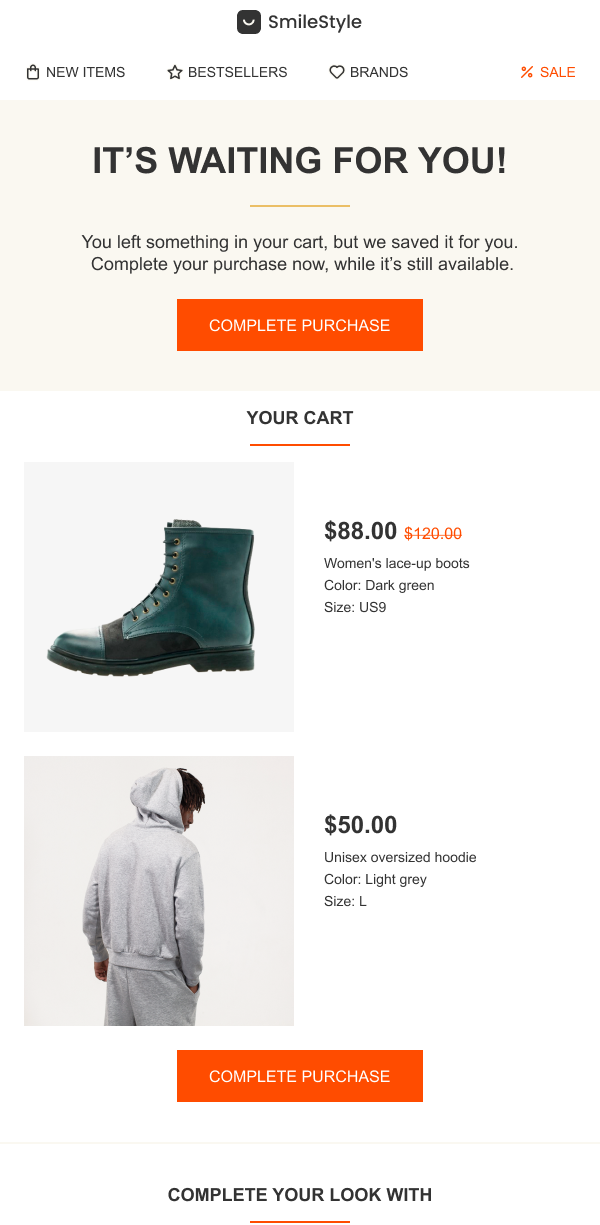Open the BESTSELLERS navigation link
The height and width of the screenshot is (1225, 600).
tap(237, 71)
